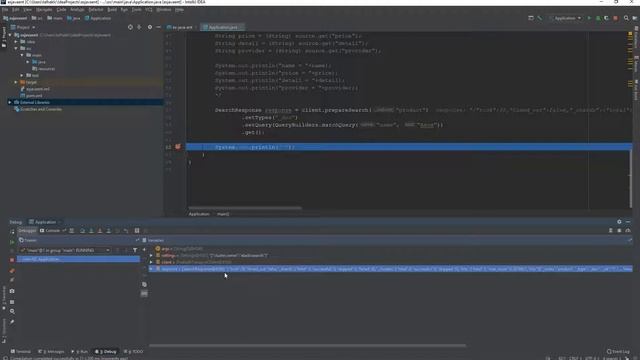Select the Console tab in Debug panel
The width and height of the screenshot is (640, 360).
(x=50, y=231)
